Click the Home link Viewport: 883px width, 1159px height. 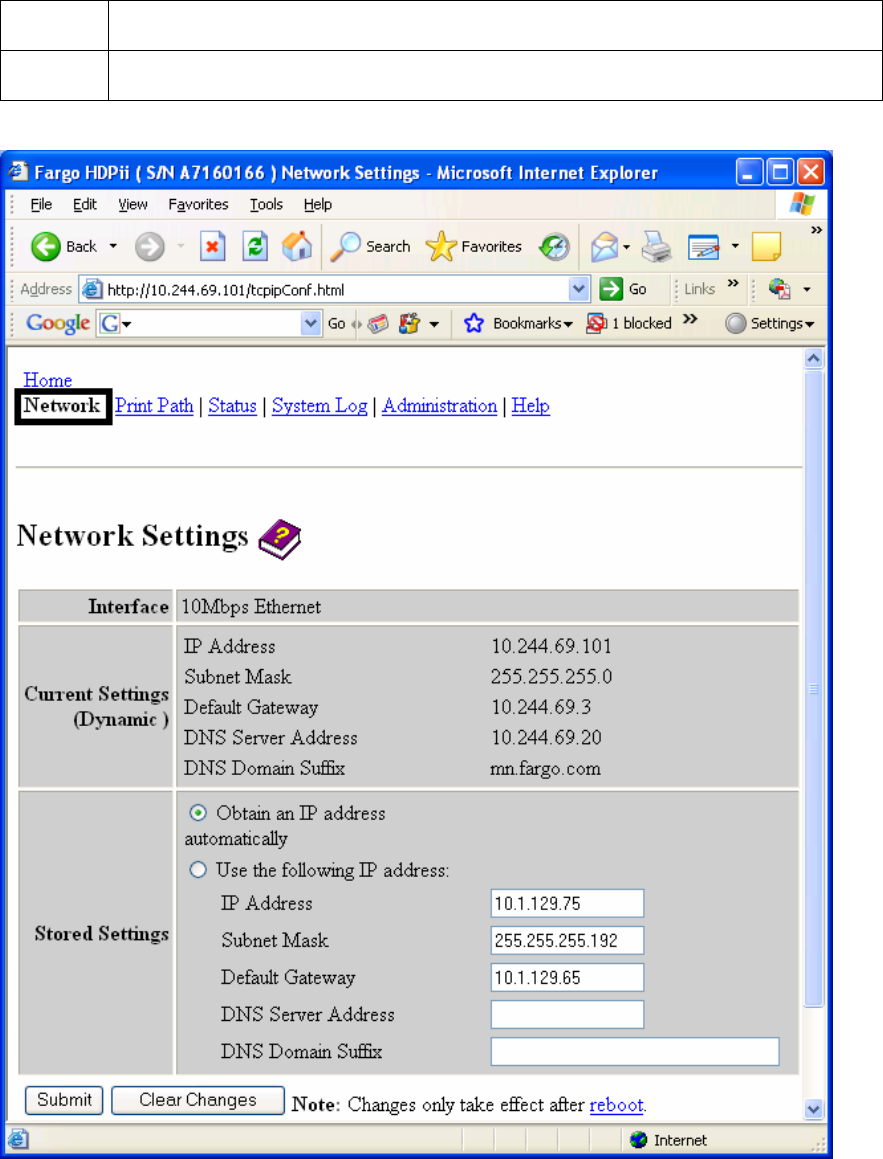point(47,380)
